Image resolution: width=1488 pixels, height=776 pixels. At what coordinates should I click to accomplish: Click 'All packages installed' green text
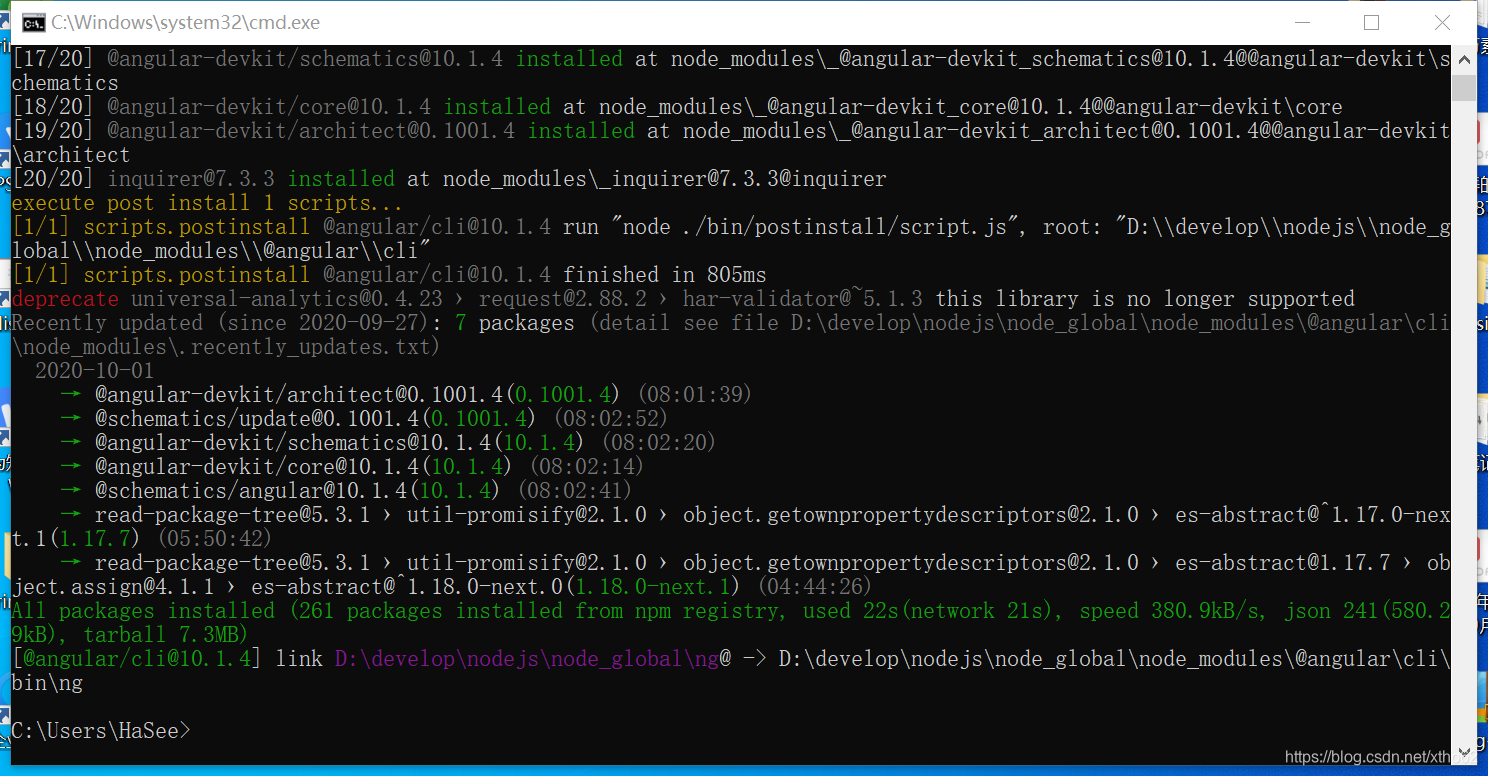coord(143,611)
